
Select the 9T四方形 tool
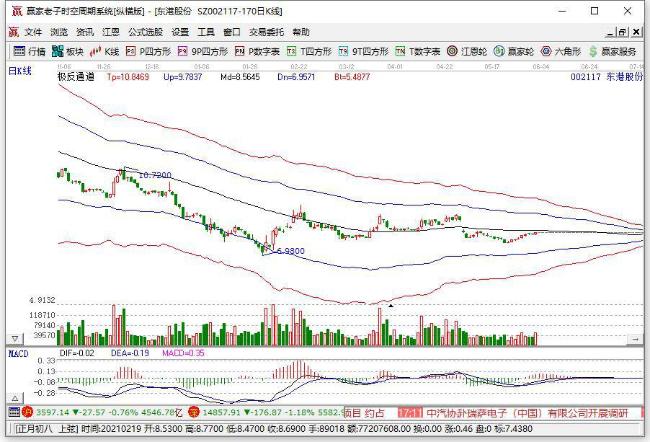pos(364,51)
